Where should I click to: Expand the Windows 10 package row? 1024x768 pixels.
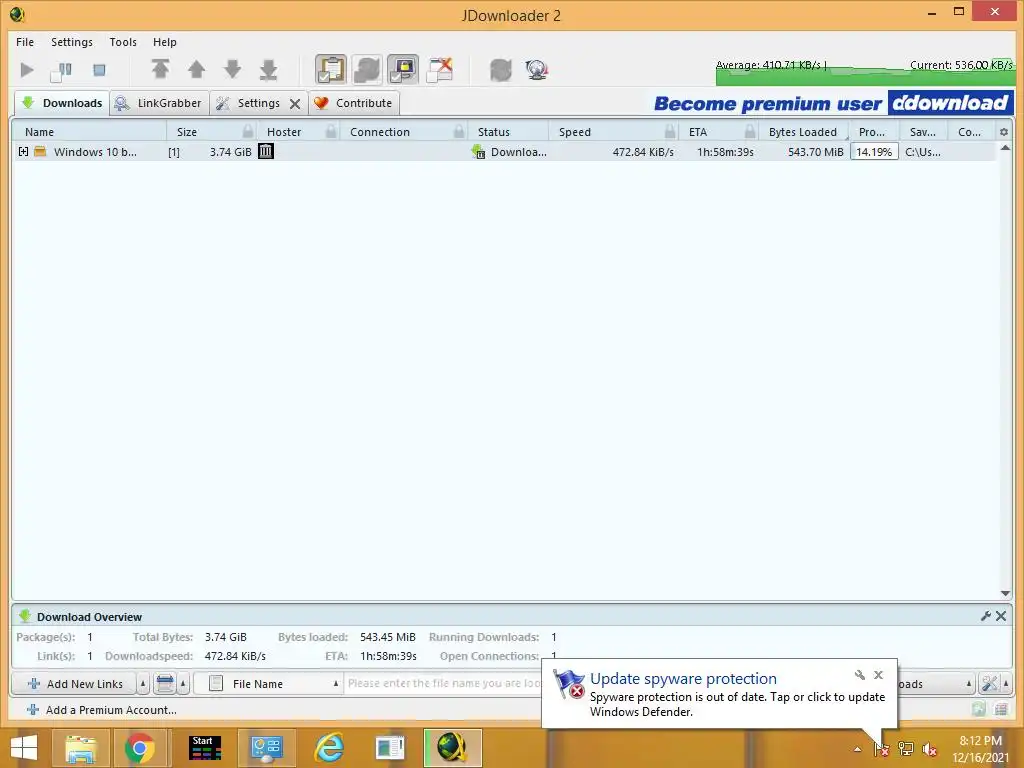24,152
